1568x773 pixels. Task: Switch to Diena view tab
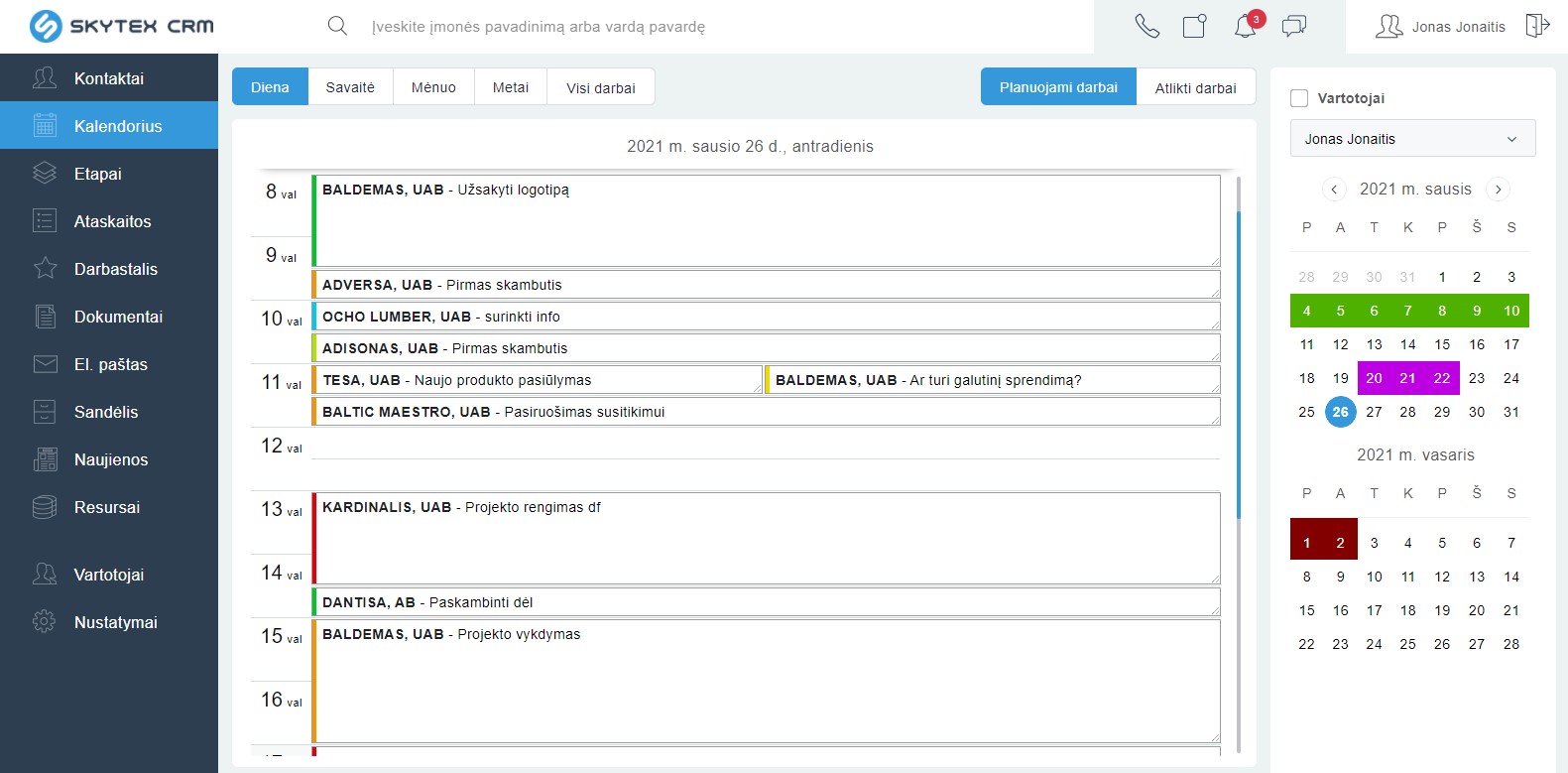click(270, 87)
